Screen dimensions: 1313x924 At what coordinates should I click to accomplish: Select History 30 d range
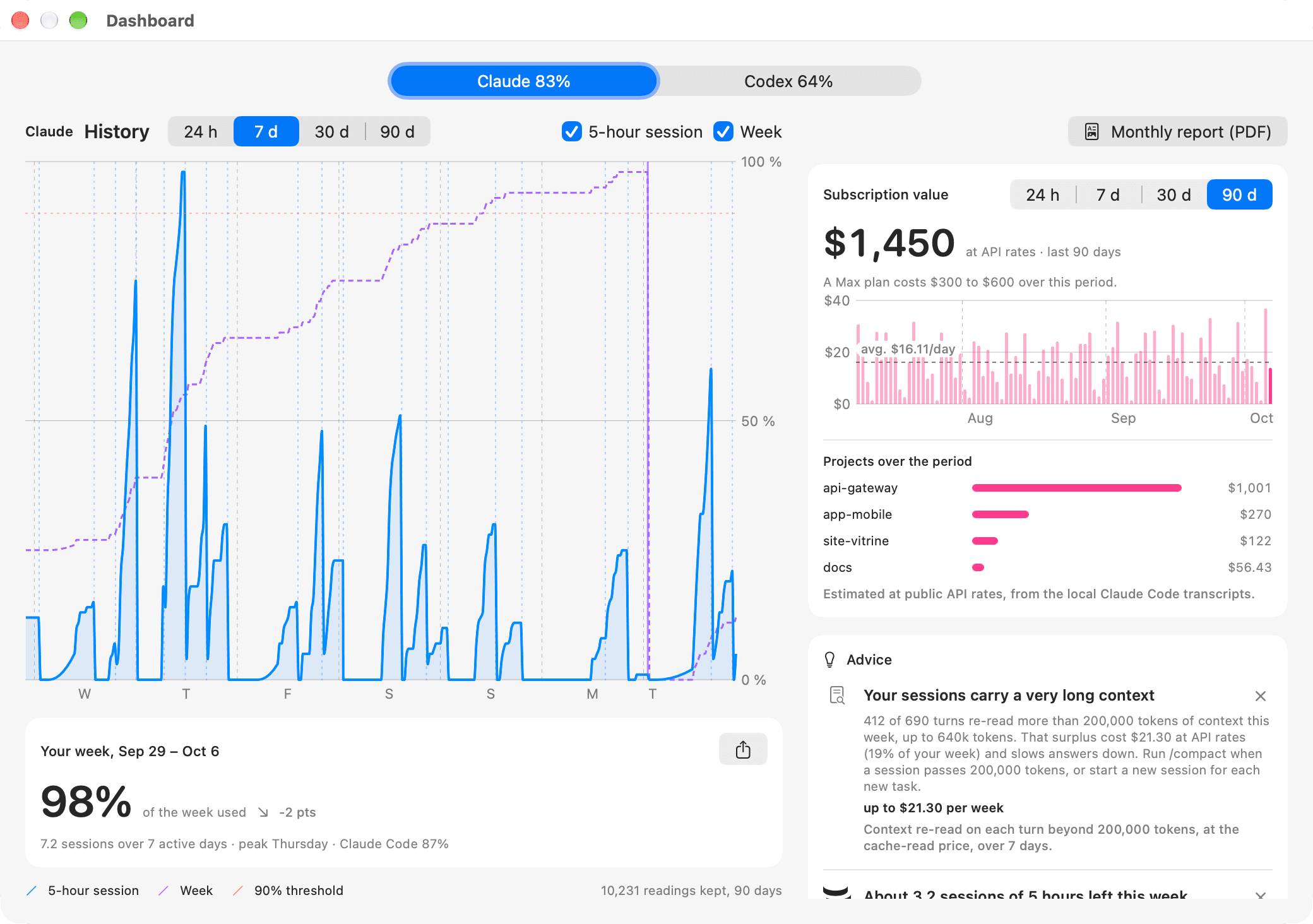(x=332, y=131)
